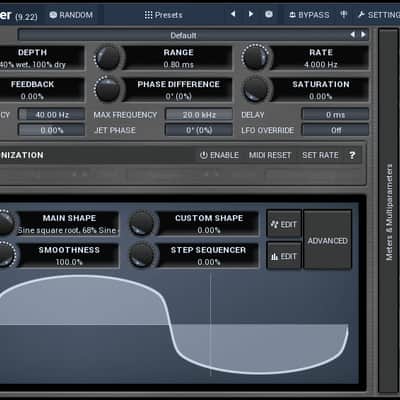Go to previous preset with left arrow
The width and height of the screenshot is (400, 400).
(x=233, y=14)
